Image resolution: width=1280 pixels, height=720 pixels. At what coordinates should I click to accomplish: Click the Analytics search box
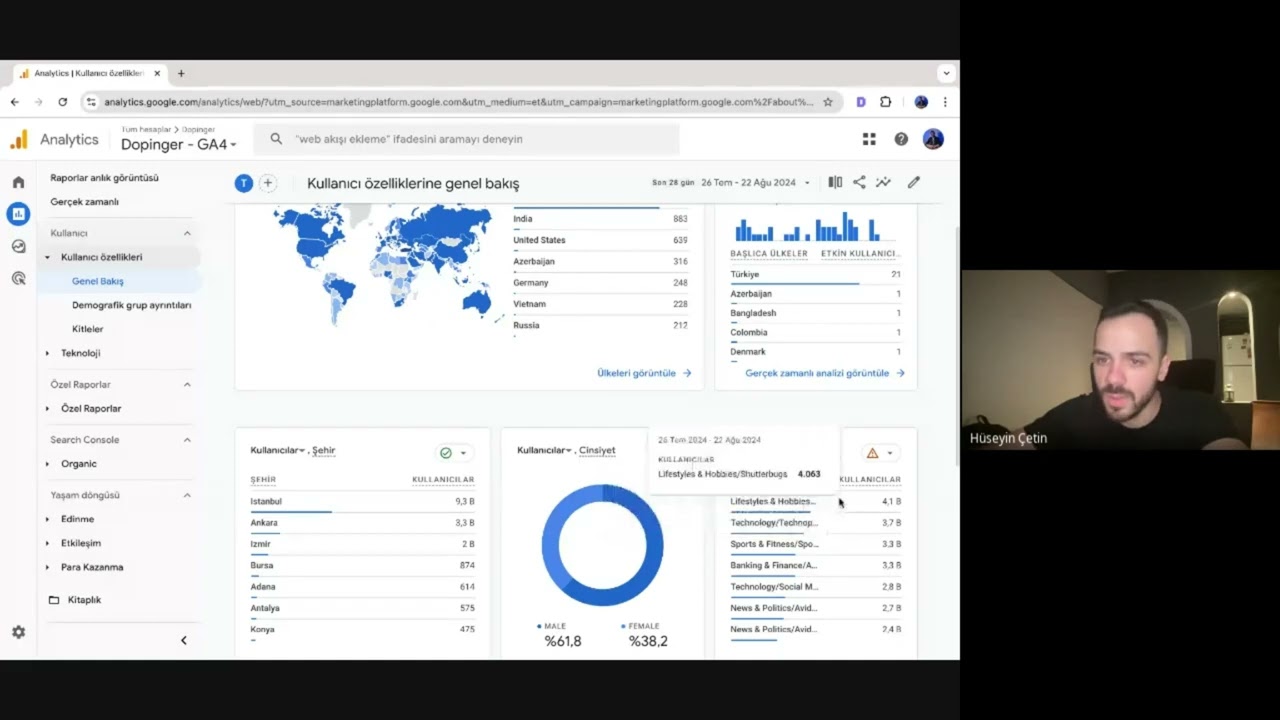click(x=467, y=139)
